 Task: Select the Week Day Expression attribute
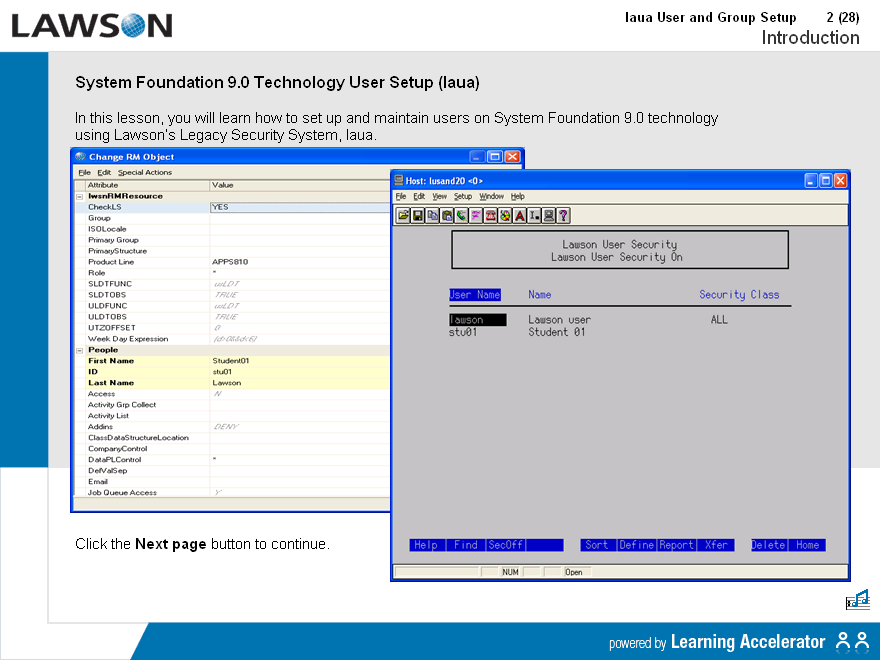(x=128, y=339)
